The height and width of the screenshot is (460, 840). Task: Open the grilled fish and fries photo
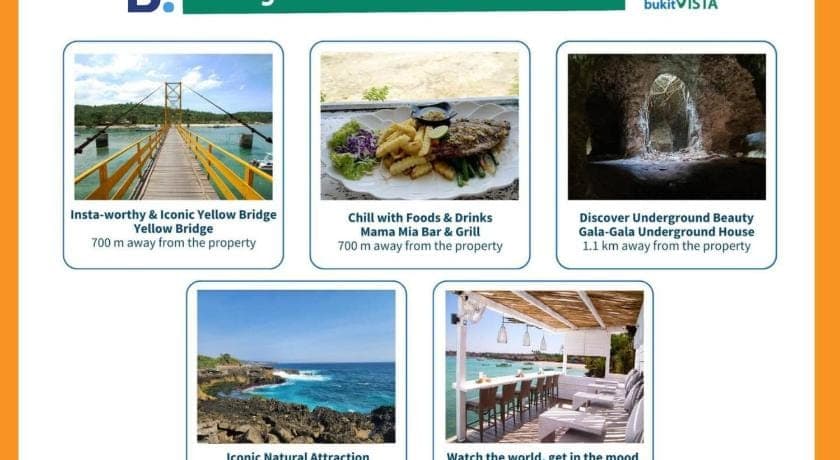419,126
